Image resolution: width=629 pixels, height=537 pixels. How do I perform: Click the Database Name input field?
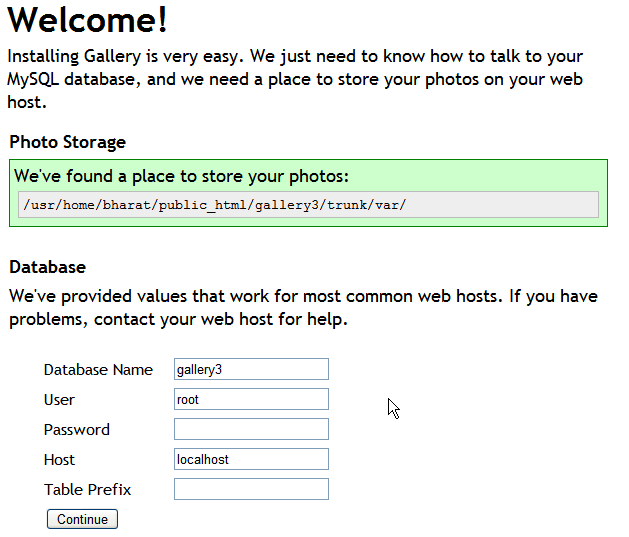[x=251, y=369]
